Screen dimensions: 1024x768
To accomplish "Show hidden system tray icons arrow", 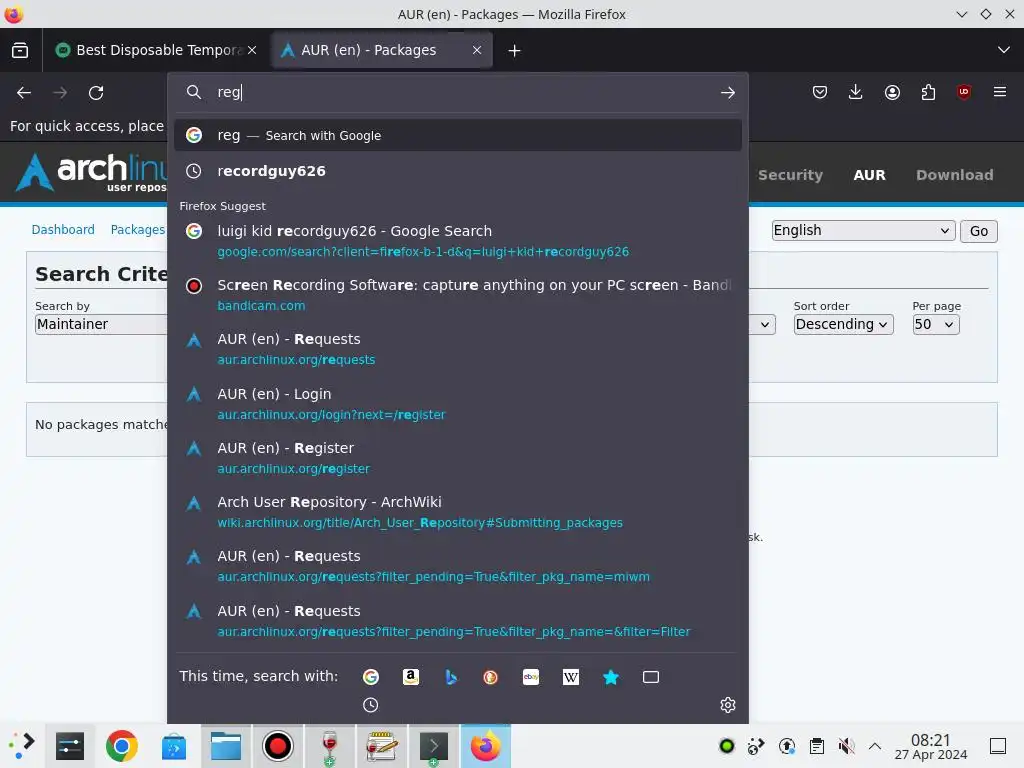I will tap(875, 746).
